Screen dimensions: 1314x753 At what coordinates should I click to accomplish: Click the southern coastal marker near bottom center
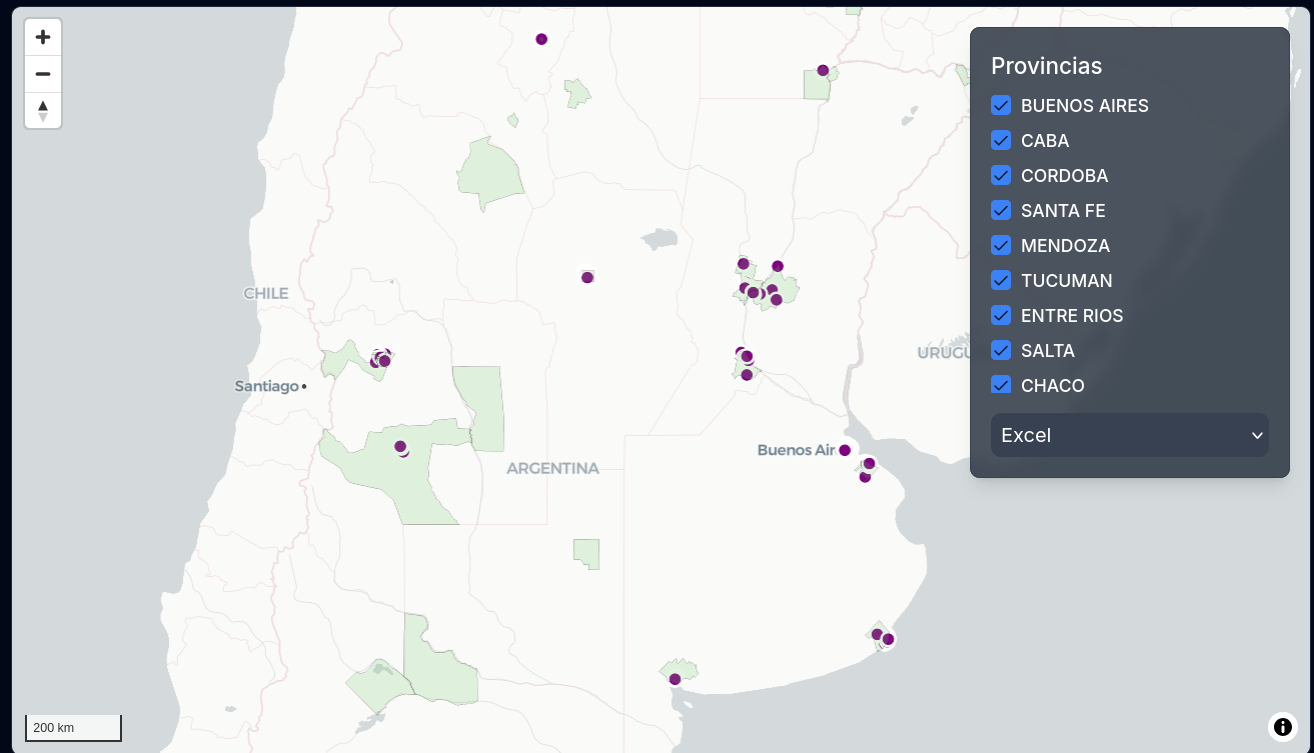[x=675, y=679]
